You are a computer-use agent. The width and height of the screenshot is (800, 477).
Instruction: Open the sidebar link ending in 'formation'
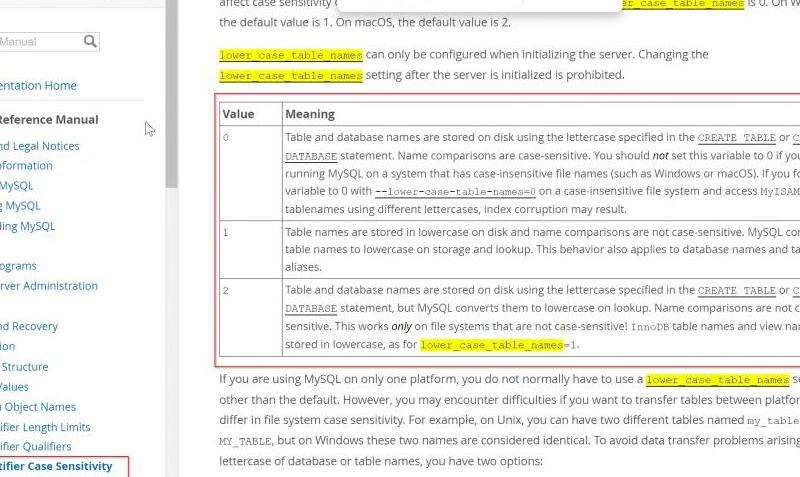(26, 166)
